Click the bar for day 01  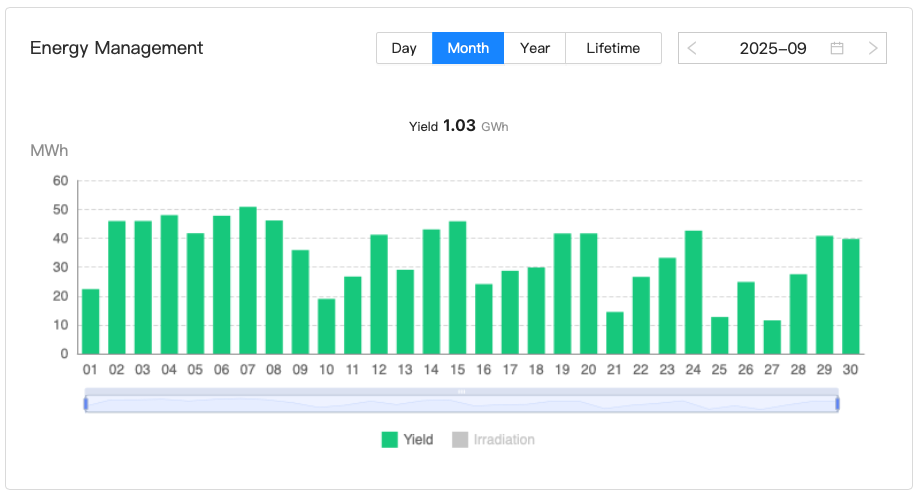click(91, 321)
